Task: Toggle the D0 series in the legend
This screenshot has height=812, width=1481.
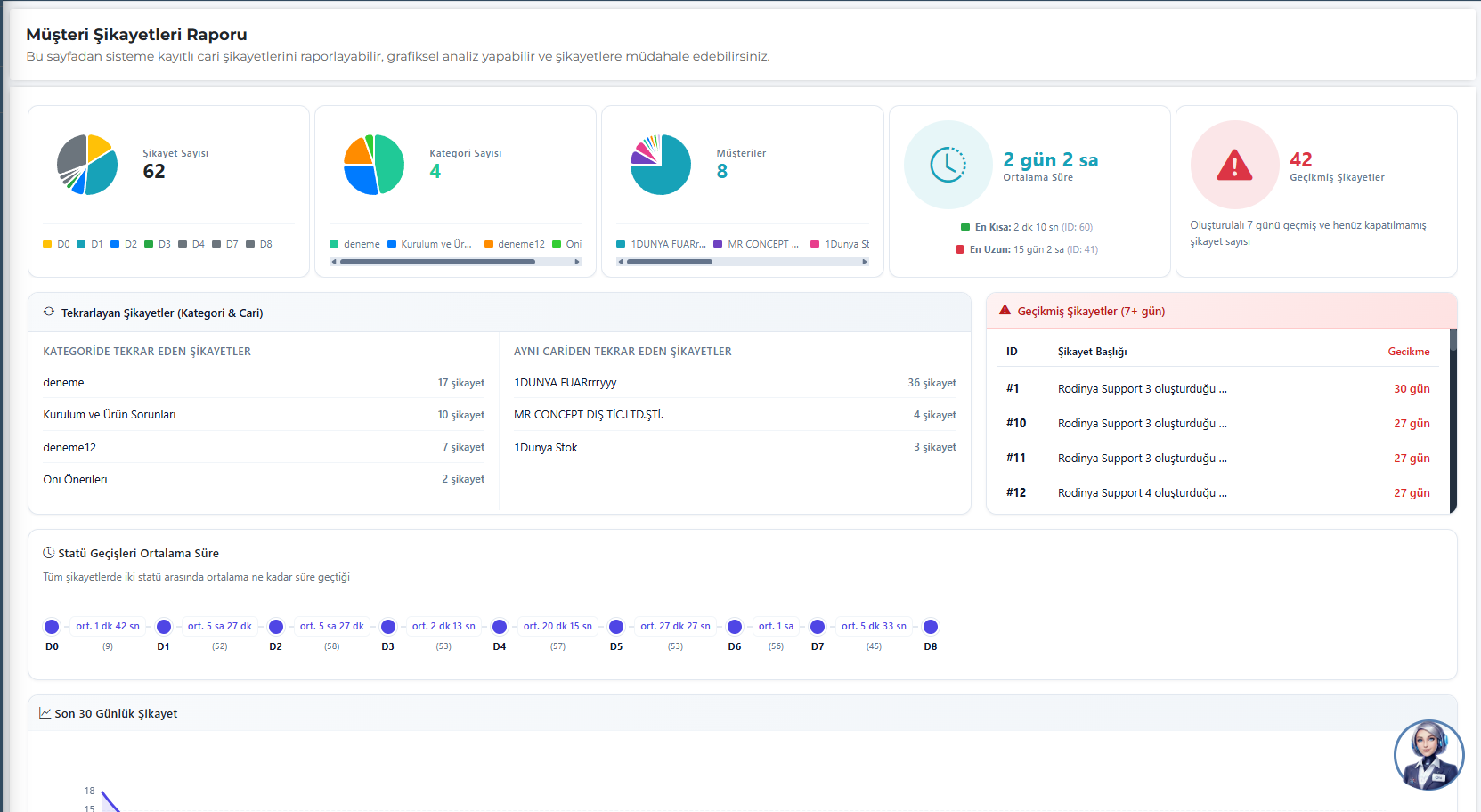Action: [56, 244]
